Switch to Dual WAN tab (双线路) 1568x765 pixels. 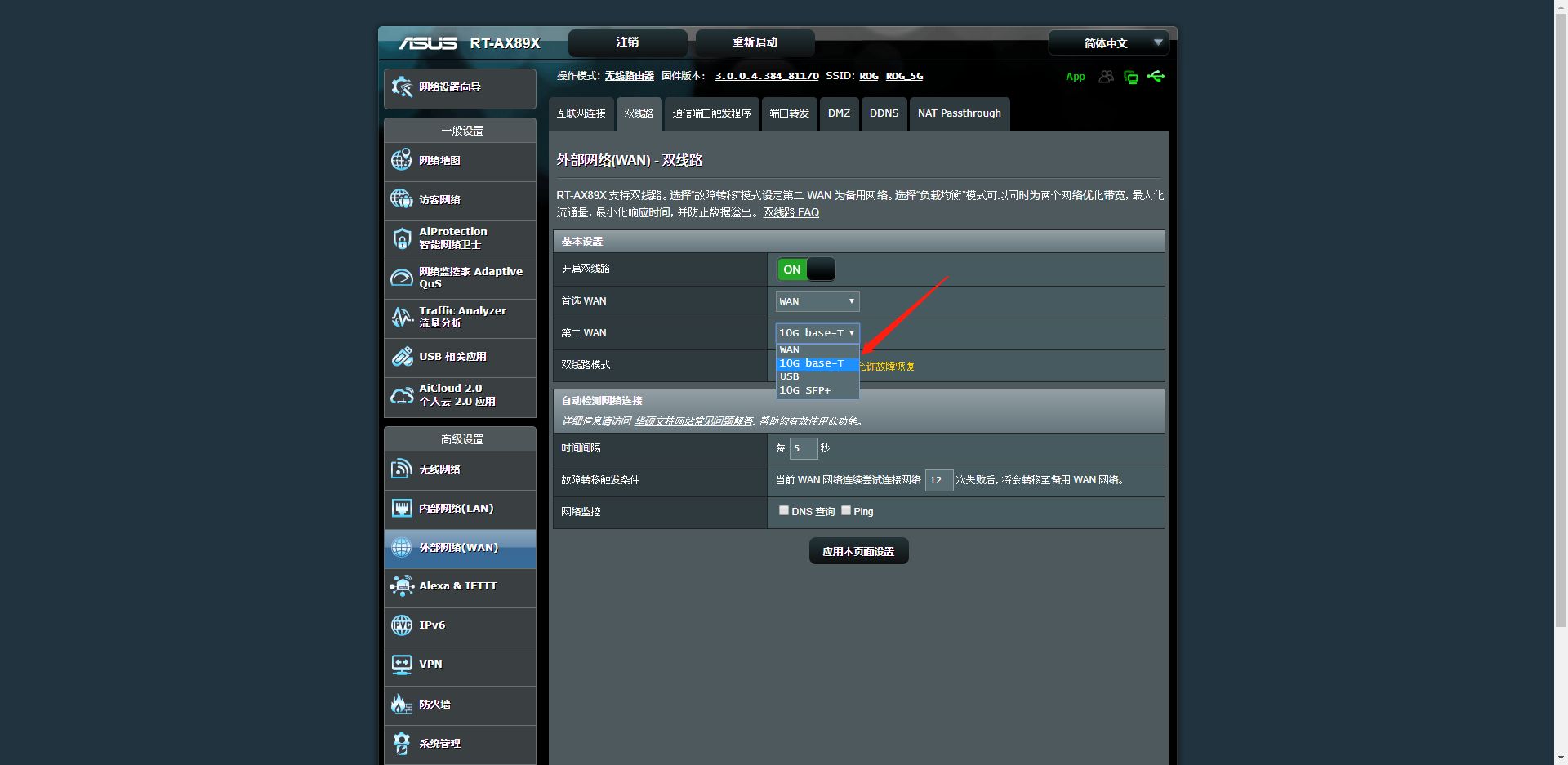(x=639, y=113)
